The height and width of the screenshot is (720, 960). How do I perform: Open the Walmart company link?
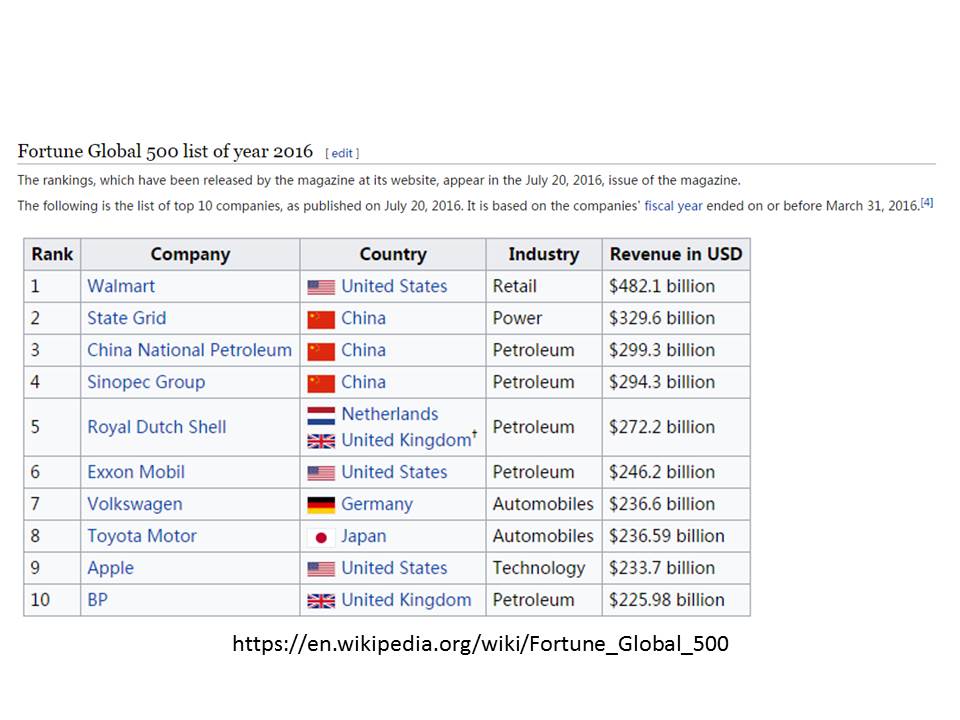(x=121, y=286)
